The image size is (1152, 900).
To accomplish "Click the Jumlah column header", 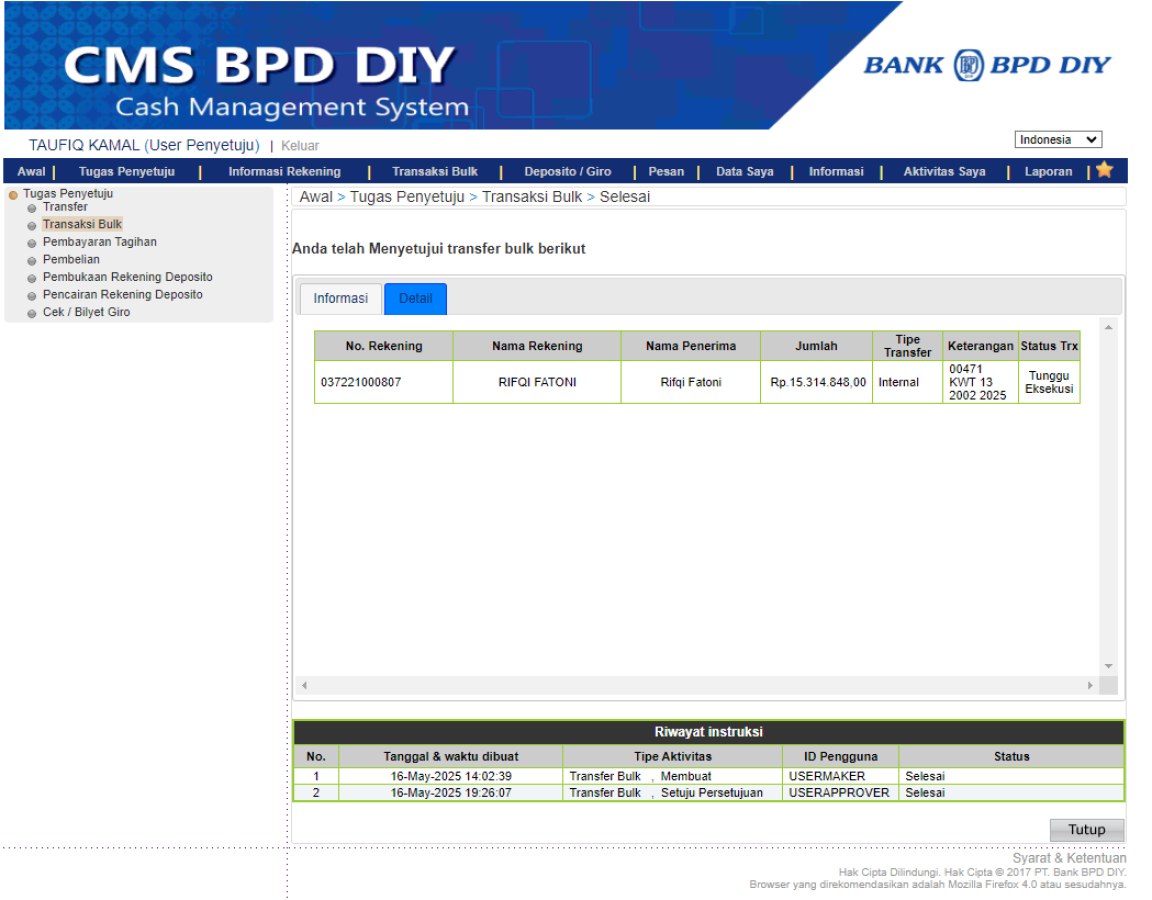I will click(x=816, y=346).
